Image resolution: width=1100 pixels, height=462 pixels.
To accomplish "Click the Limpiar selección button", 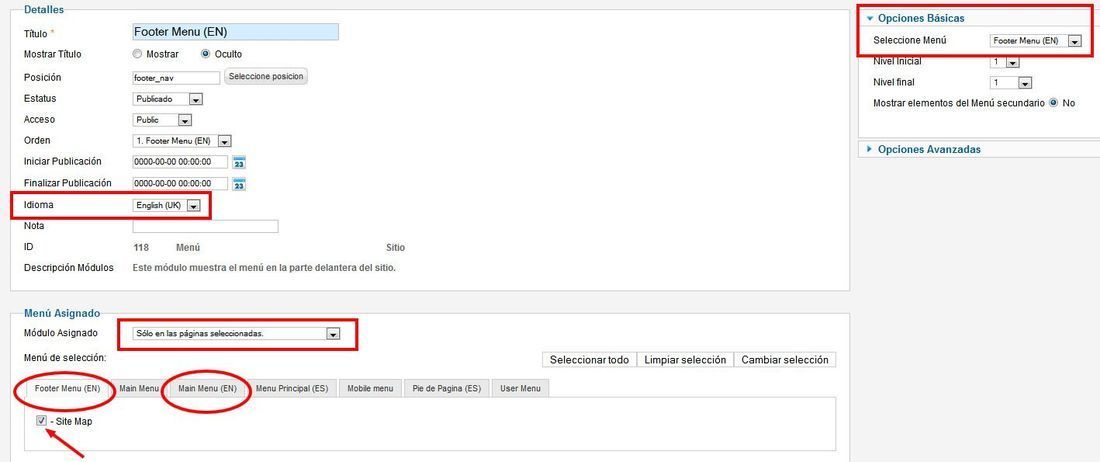I will [685, 360].
